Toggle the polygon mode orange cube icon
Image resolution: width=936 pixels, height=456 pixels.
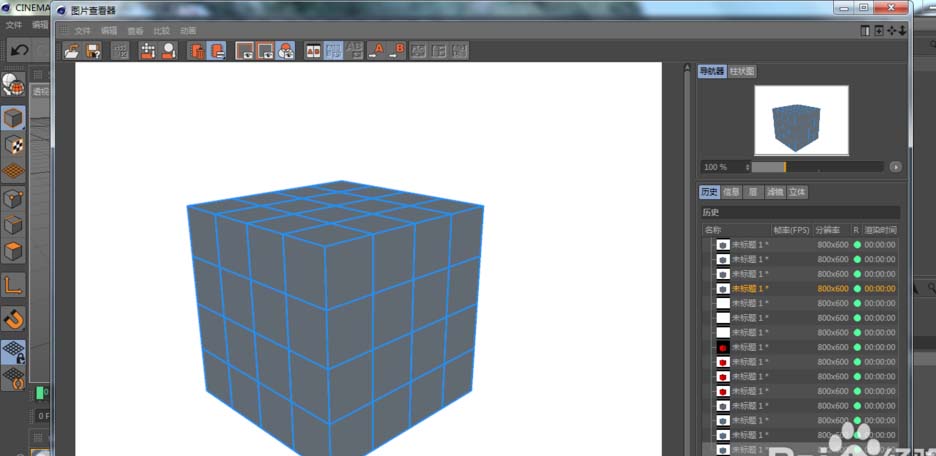coord(14,251)
